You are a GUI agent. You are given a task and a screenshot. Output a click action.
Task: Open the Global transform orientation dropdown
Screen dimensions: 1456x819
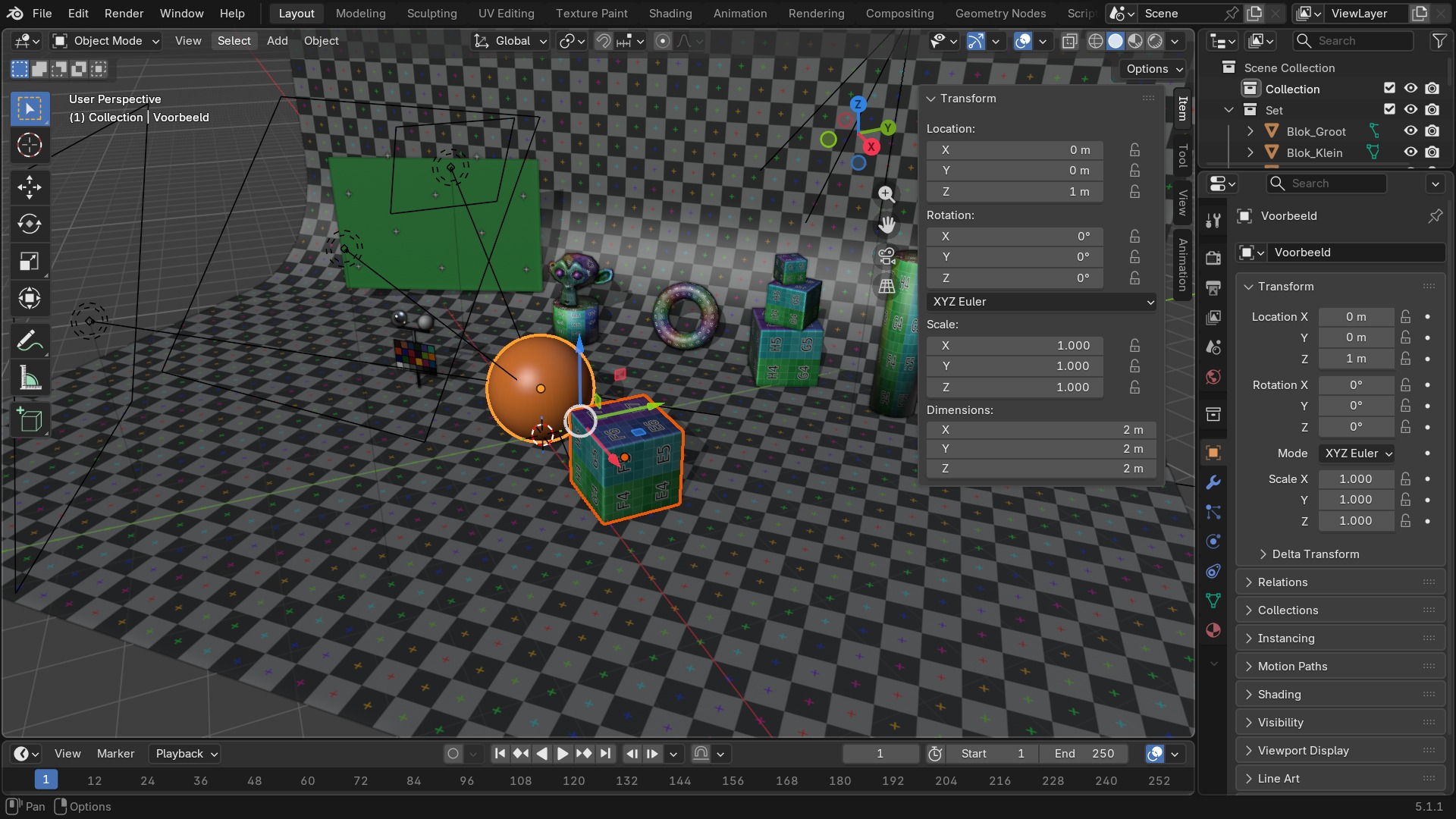pos(510,41)
